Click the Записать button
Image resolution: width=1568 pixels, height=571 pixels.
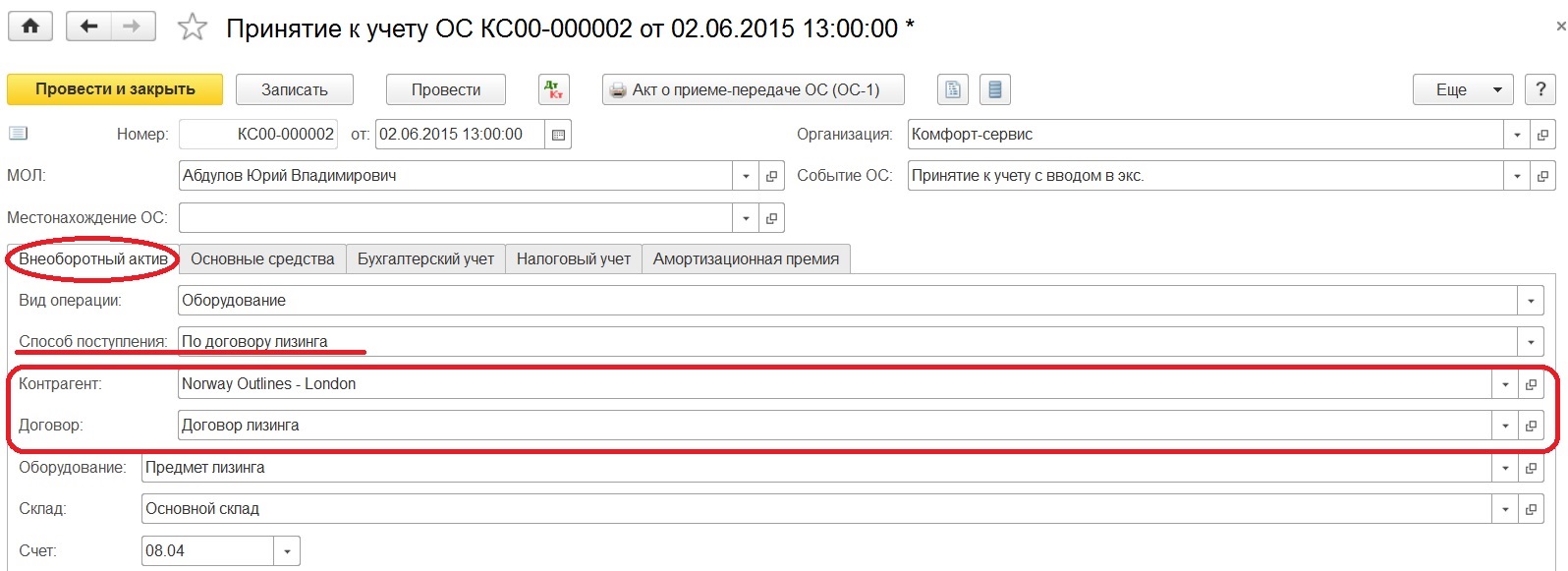[294, 89]
